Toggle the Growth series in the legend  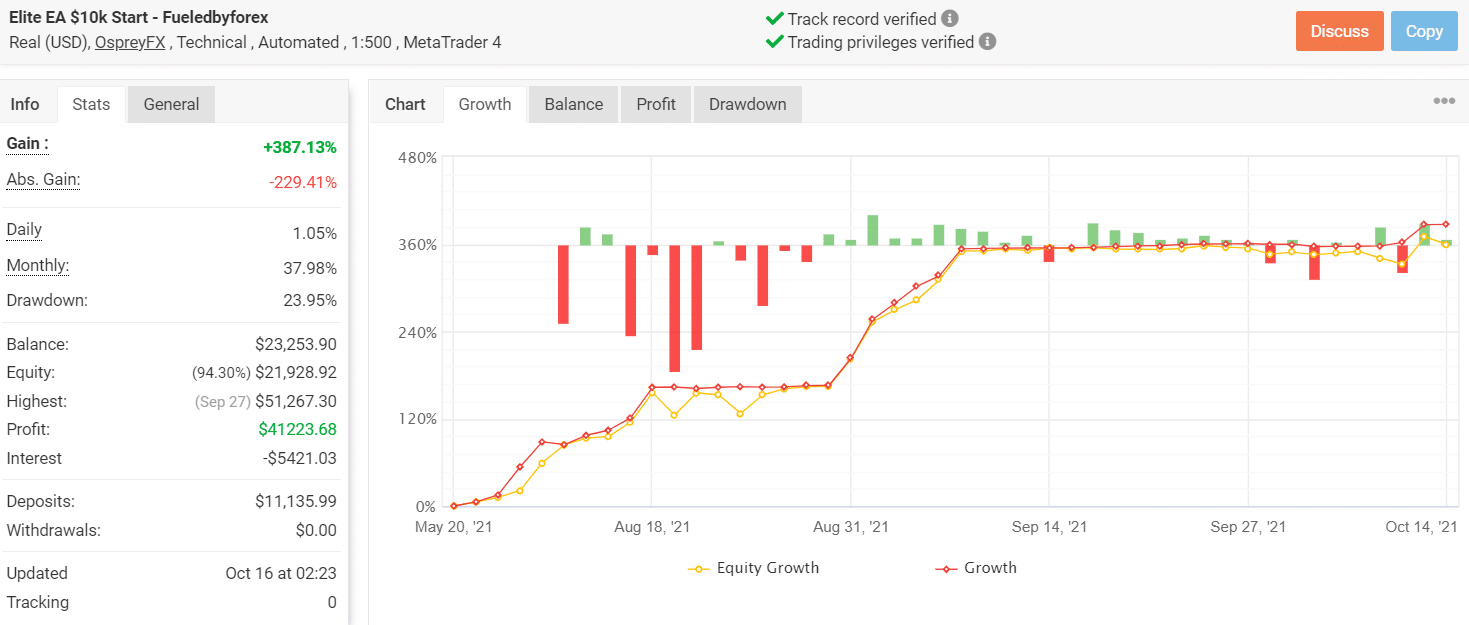[976, 567]
